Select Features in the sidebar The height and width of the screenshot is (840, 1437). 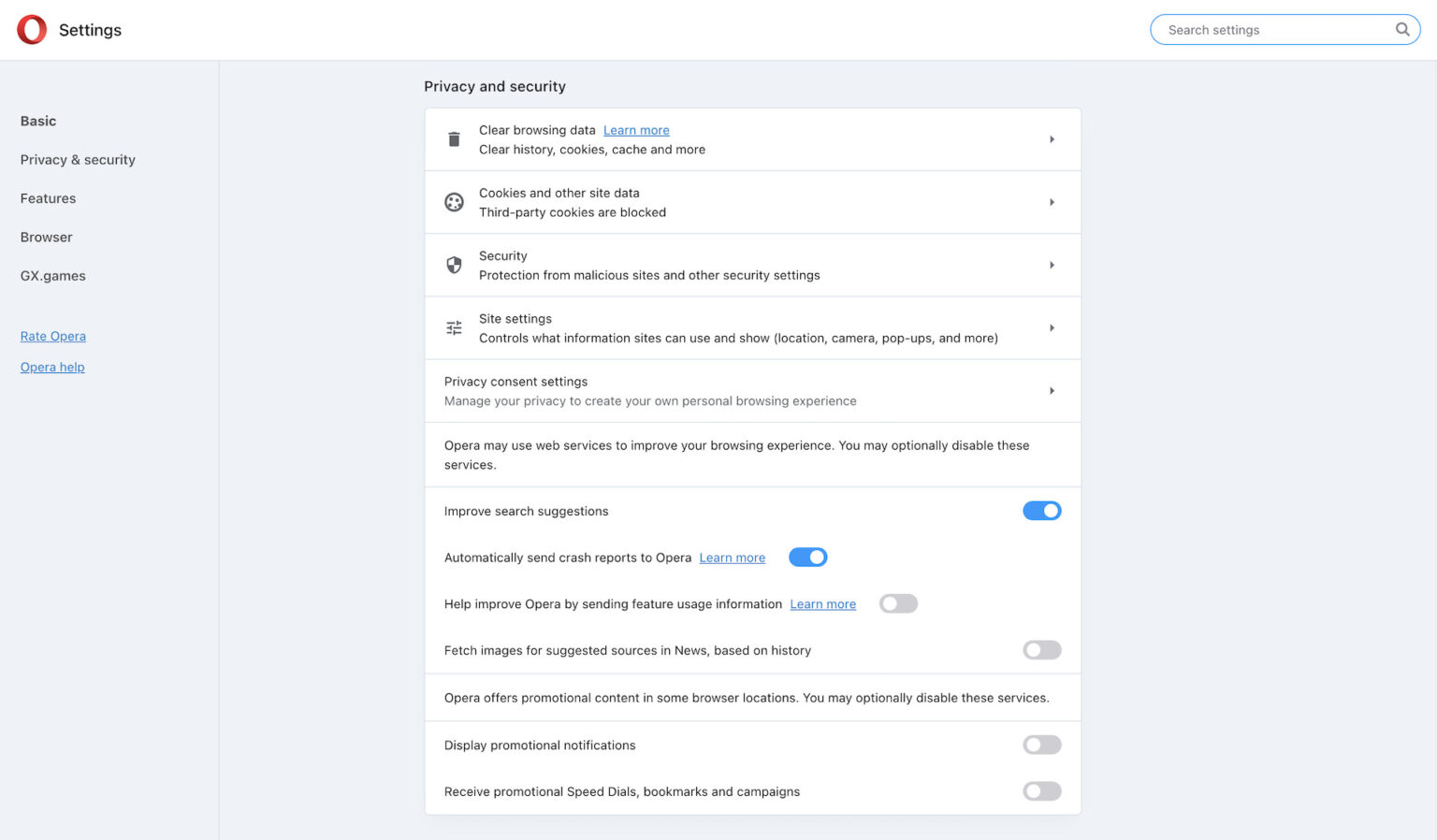pos(48,198)
